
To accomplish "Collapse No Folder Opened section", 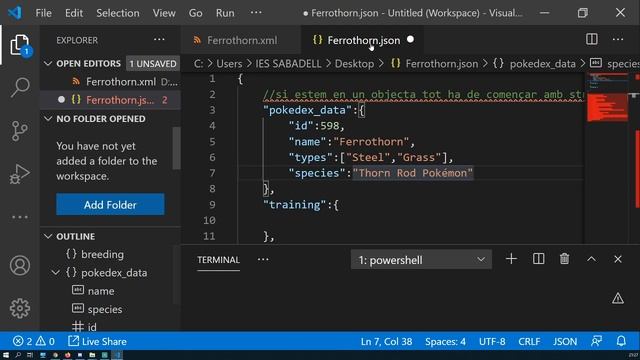I will point(48,119).
